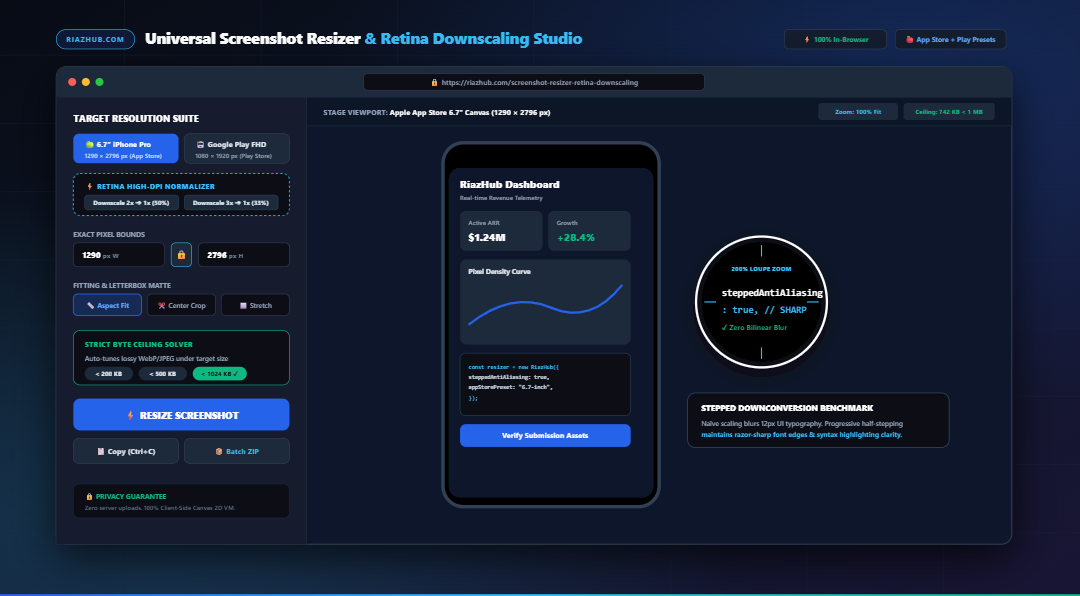Select the < 200 KB ceiling option
Image resolution: width=1080 pixels, height=596 pixels.
(109, 374)
